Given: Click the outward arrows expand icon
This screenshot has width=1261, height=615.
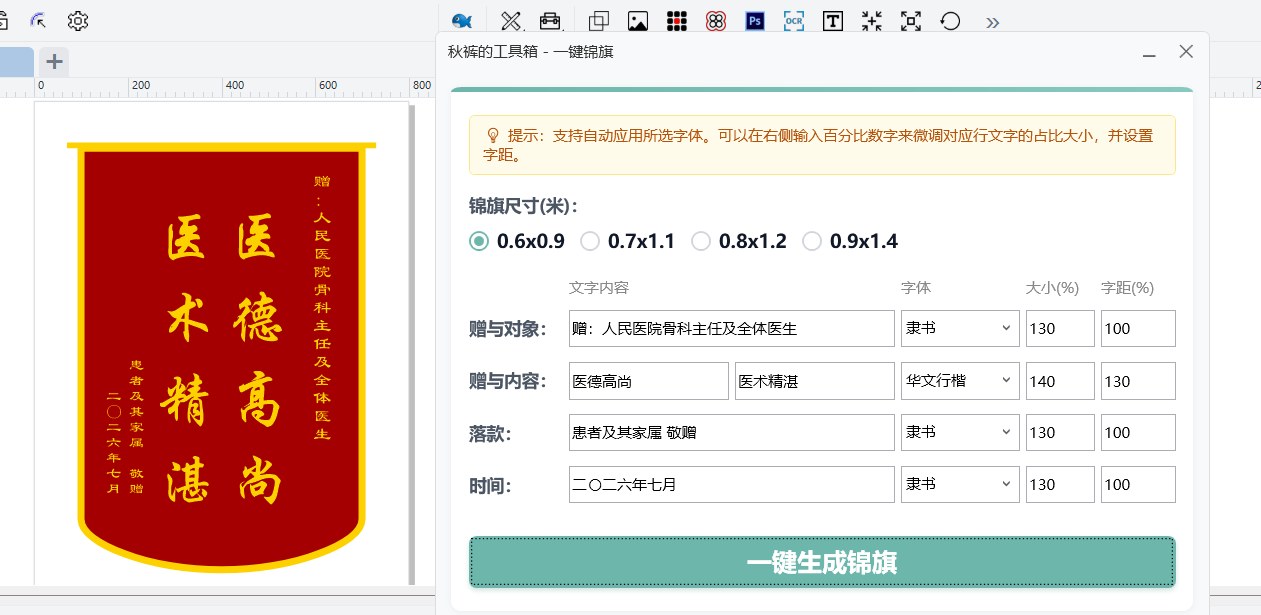Looking at the screenshot, I should point(911,21).
